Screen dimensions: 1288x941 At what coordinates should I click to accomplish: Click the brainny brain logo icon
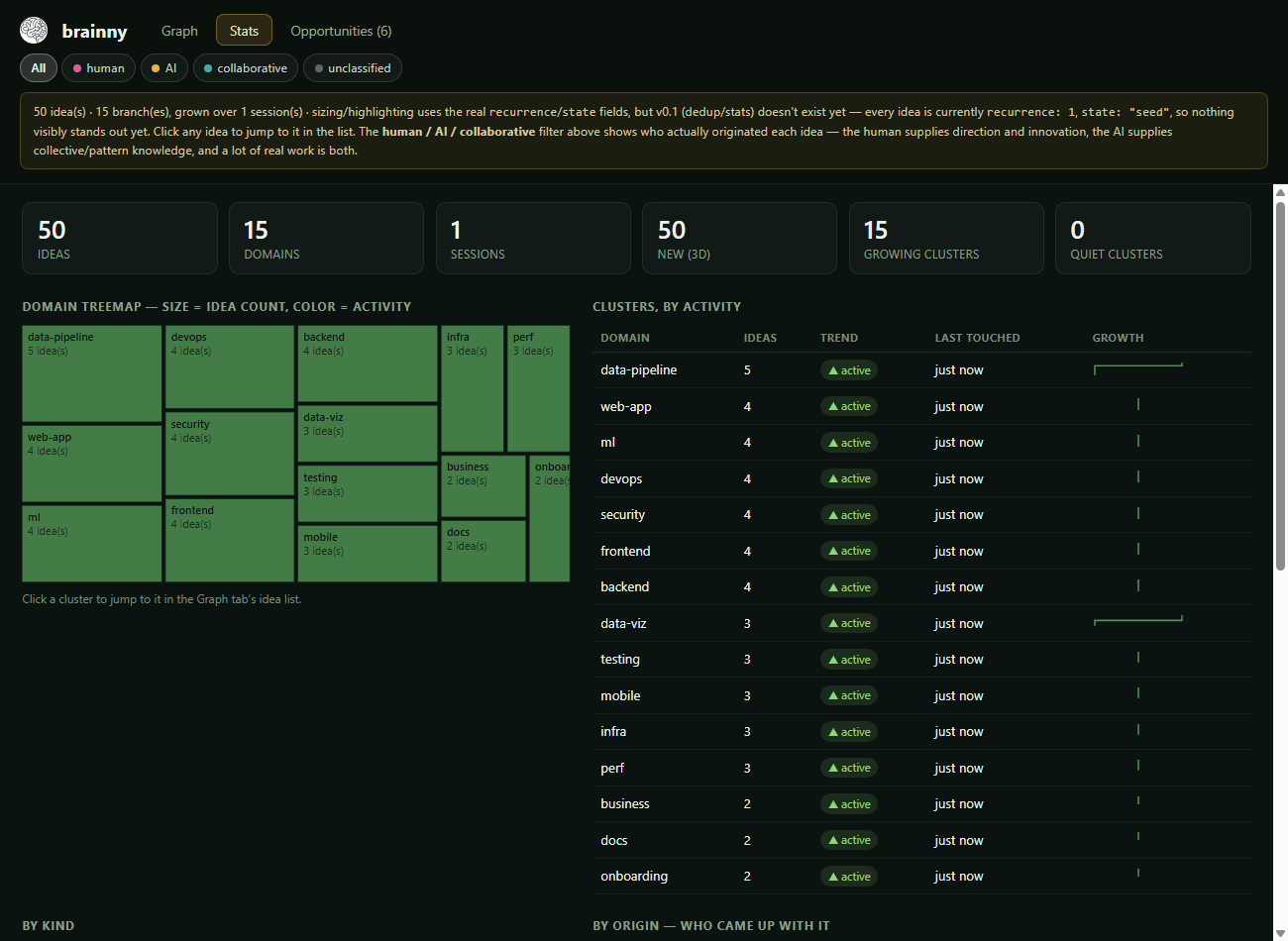pos(34,31)
